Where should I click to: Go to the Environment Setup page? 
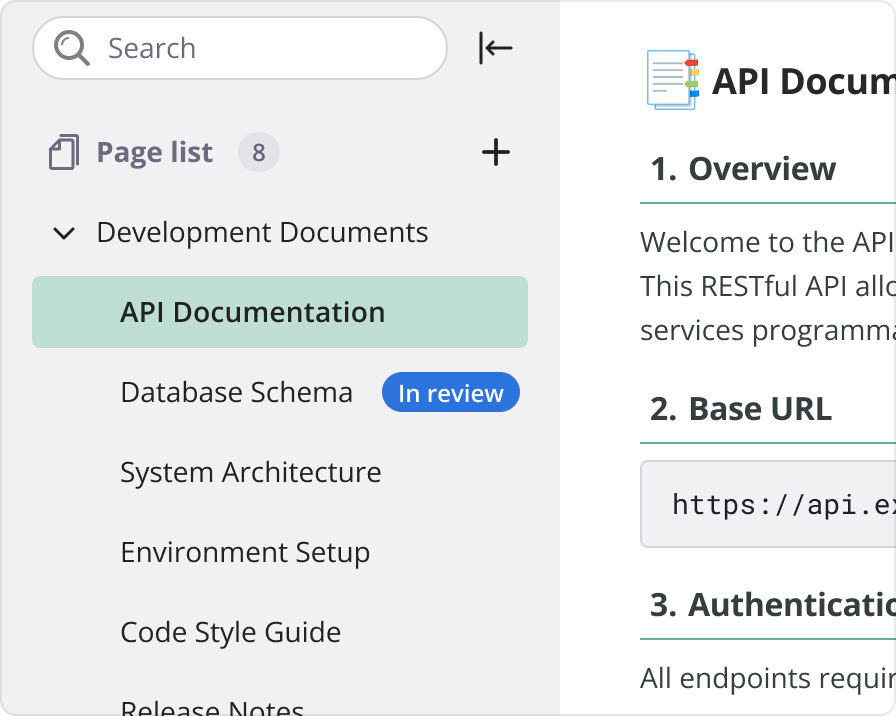[x=245, y=552]
